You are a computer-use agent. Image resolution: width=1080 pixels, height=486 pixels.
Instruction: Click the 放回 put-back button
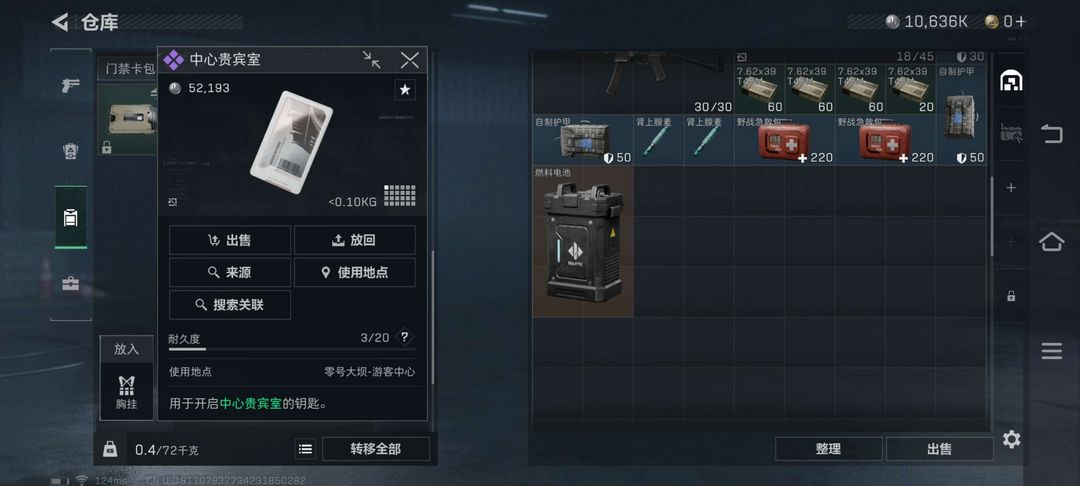point(355,240)
